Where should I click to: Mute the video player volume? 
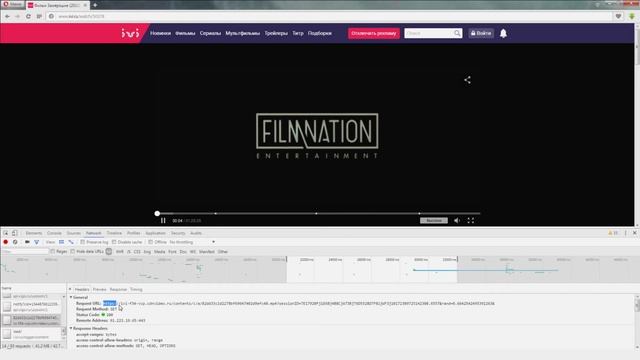457,221
